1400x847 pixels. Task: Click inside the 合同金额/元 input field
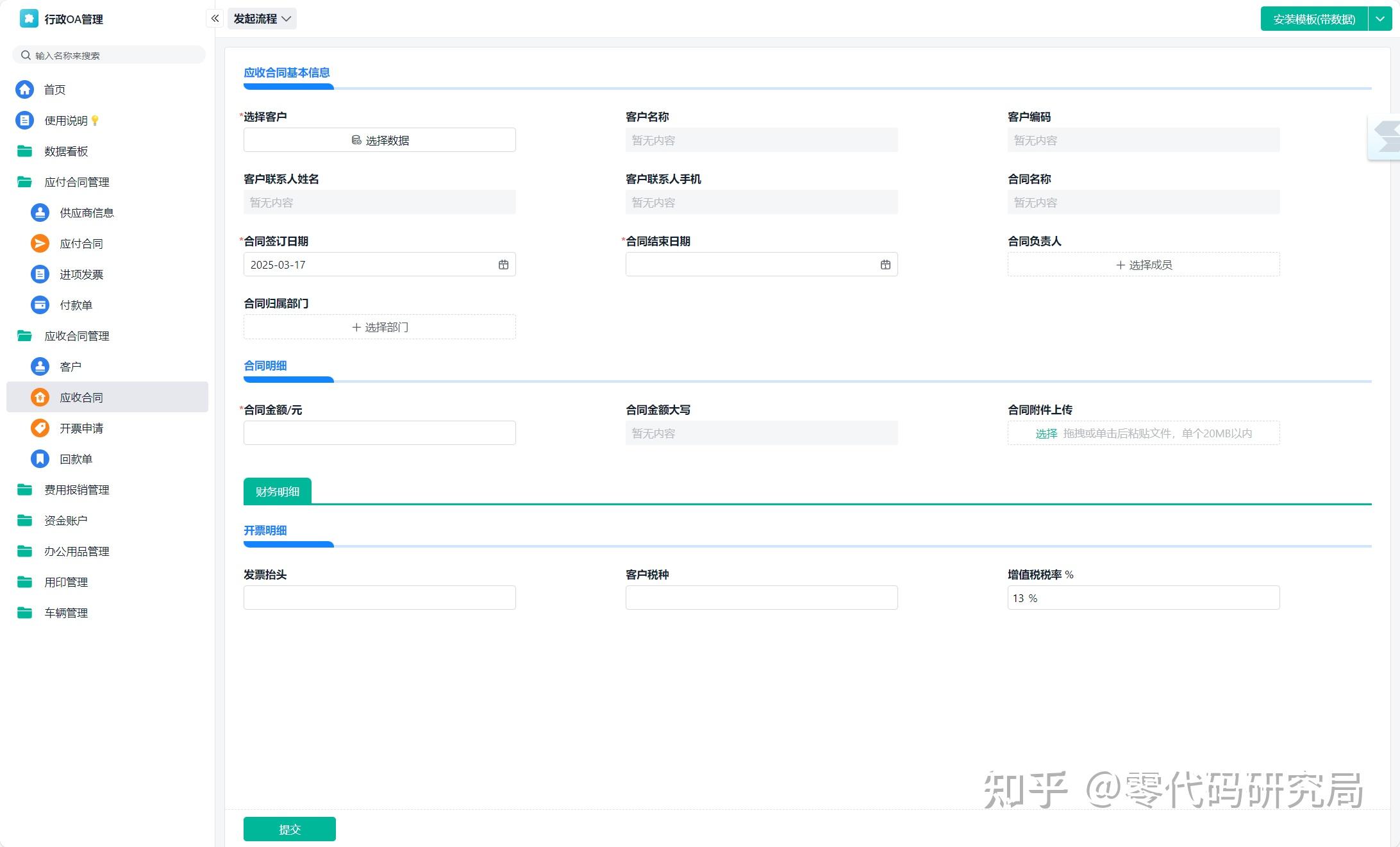click(379, 432)
